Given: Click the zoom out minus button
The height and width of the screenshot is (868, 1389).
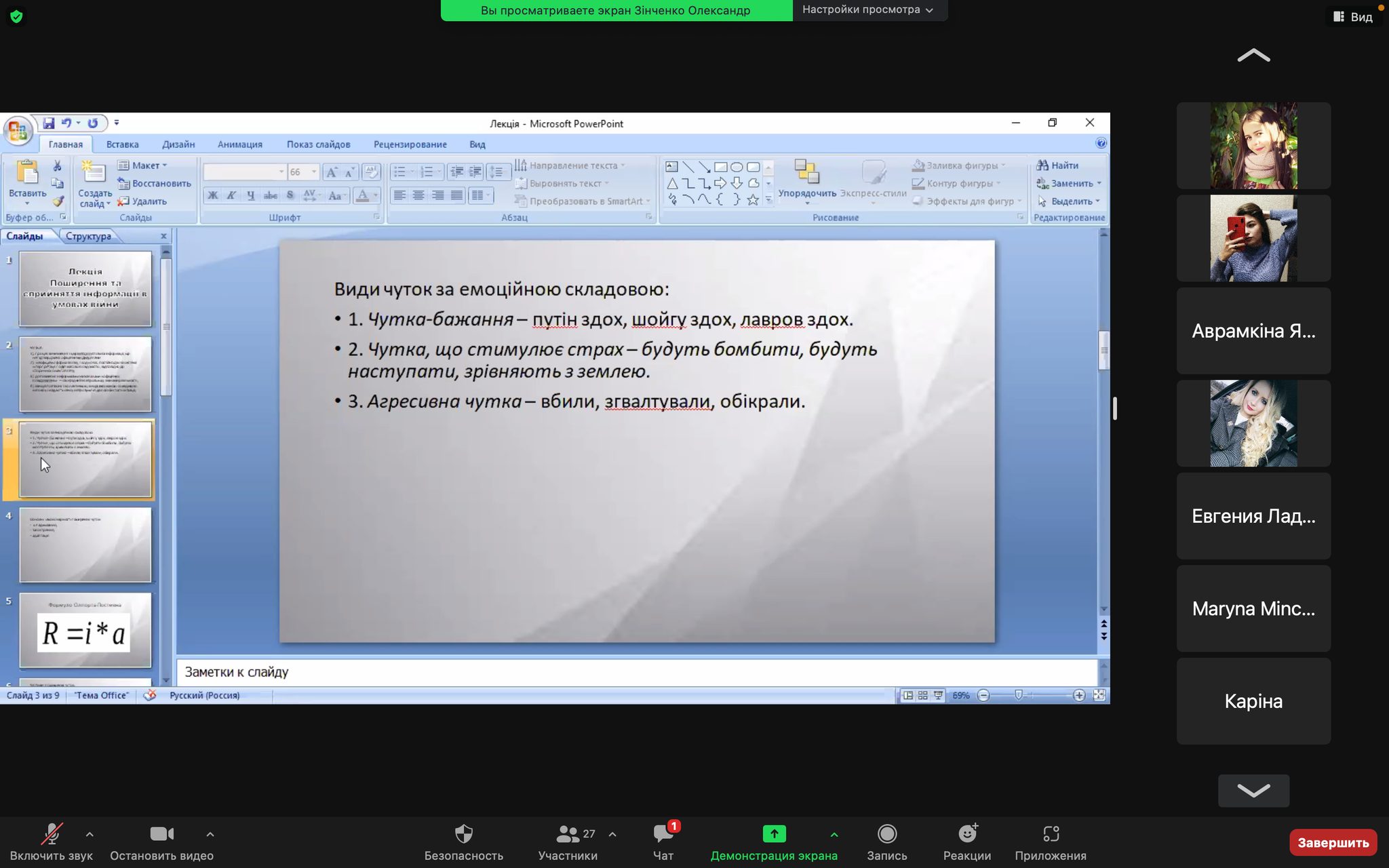Looking at the screenshot, I should click(x=983, y=695).
